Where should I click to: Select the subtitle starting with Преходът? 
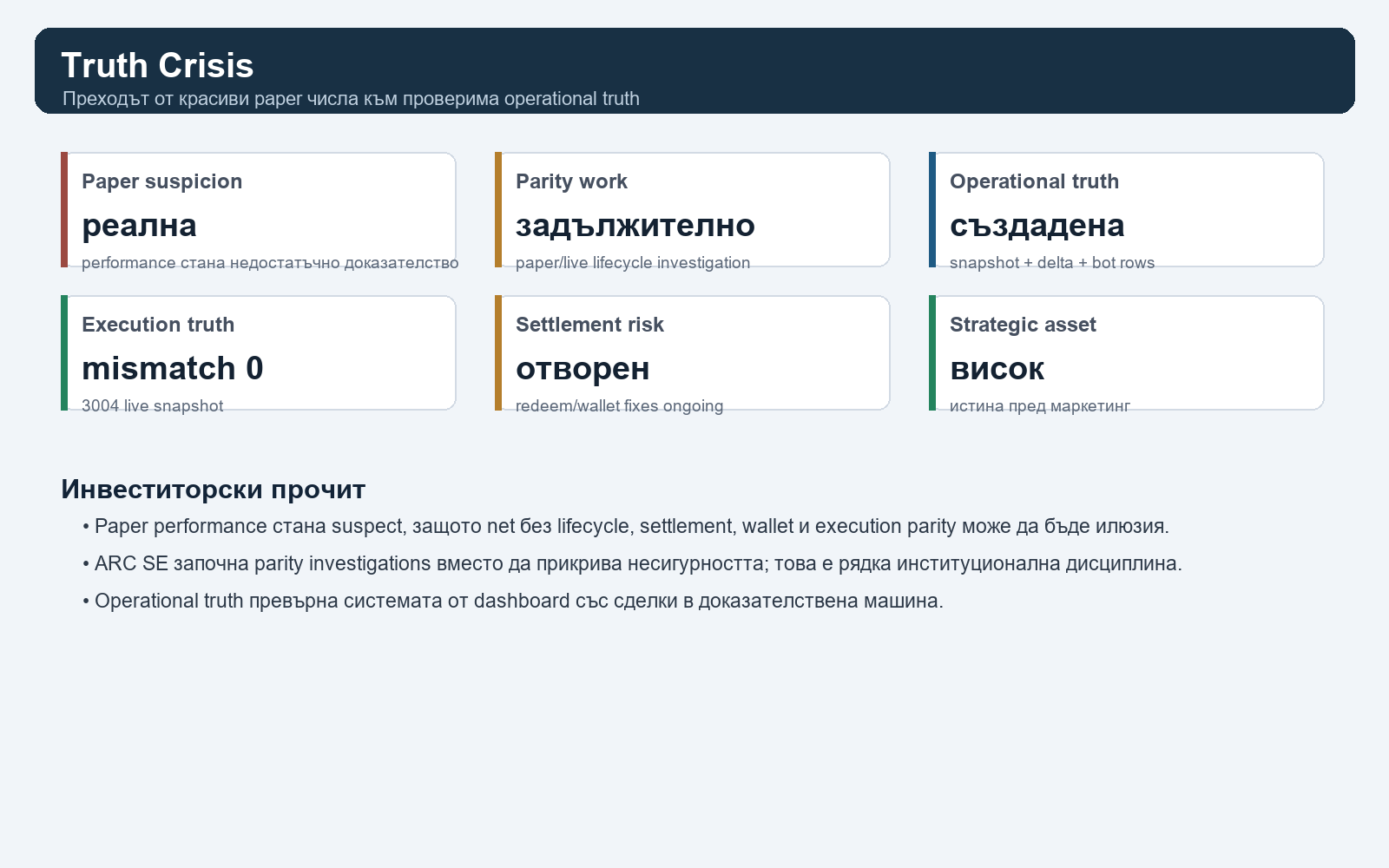351,99
